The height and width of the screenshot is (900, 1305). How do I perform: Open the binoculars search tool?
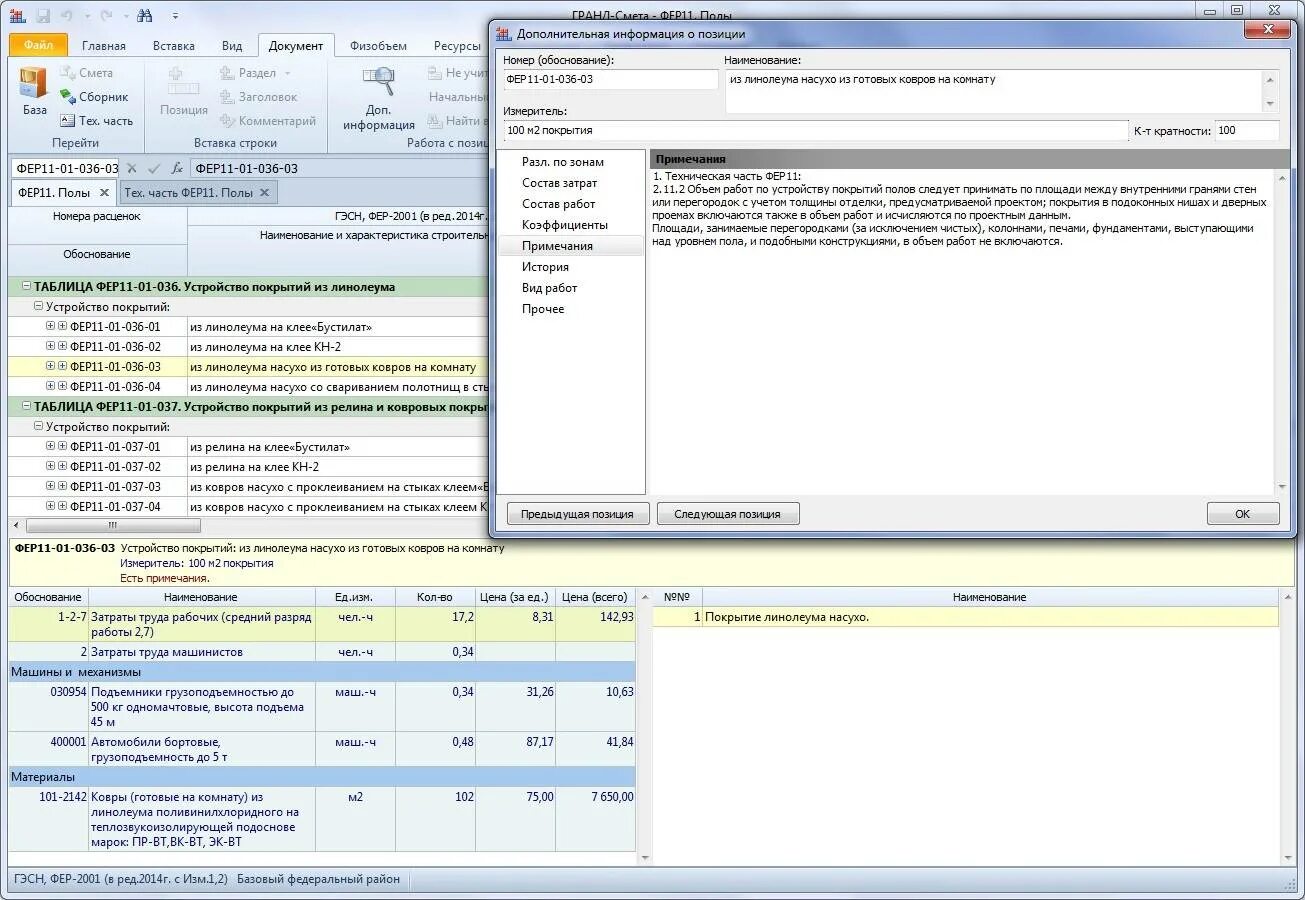(145, 15)
